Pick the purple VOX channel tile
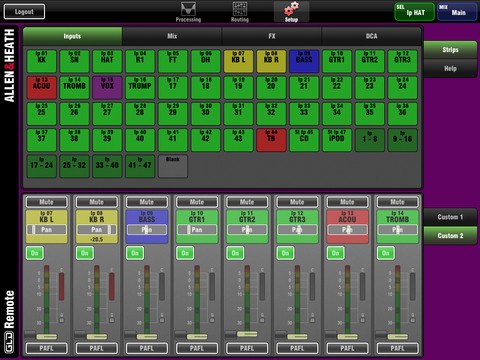Image resolution: width=480 pixels, height=360 pixels. [107, 87]
